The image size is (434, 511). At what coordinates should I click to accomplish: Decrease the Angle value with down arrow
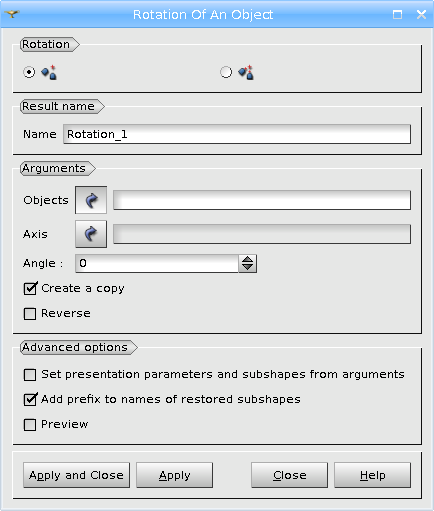(x=247, y=267)
